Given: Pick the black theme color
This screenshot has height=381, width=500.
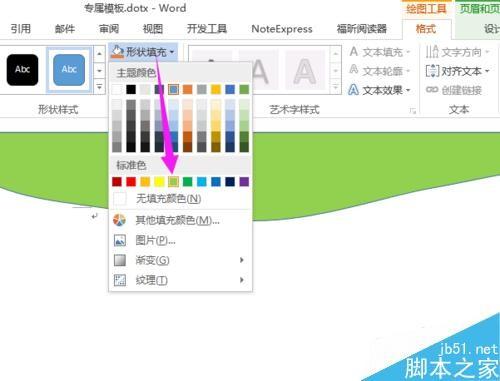Looking at the screenshot, I should [x=131, y=89].
